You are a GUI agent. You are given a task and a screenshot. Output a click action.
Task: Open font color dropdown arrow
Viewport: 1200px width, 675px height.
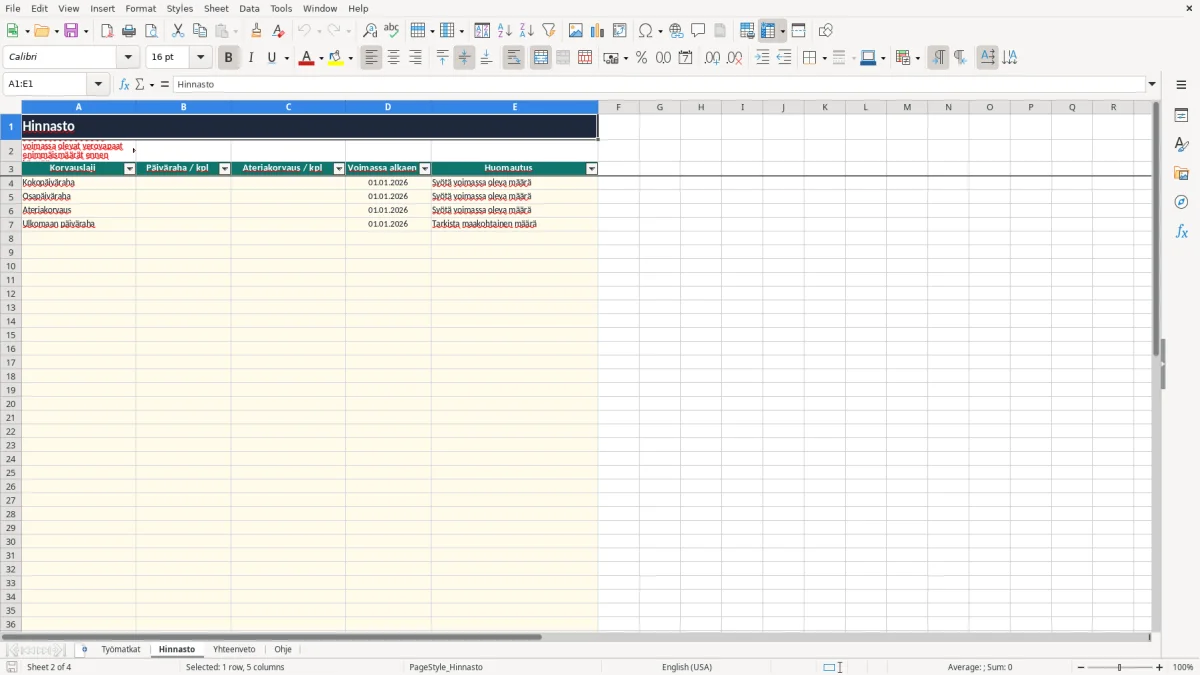321,58
